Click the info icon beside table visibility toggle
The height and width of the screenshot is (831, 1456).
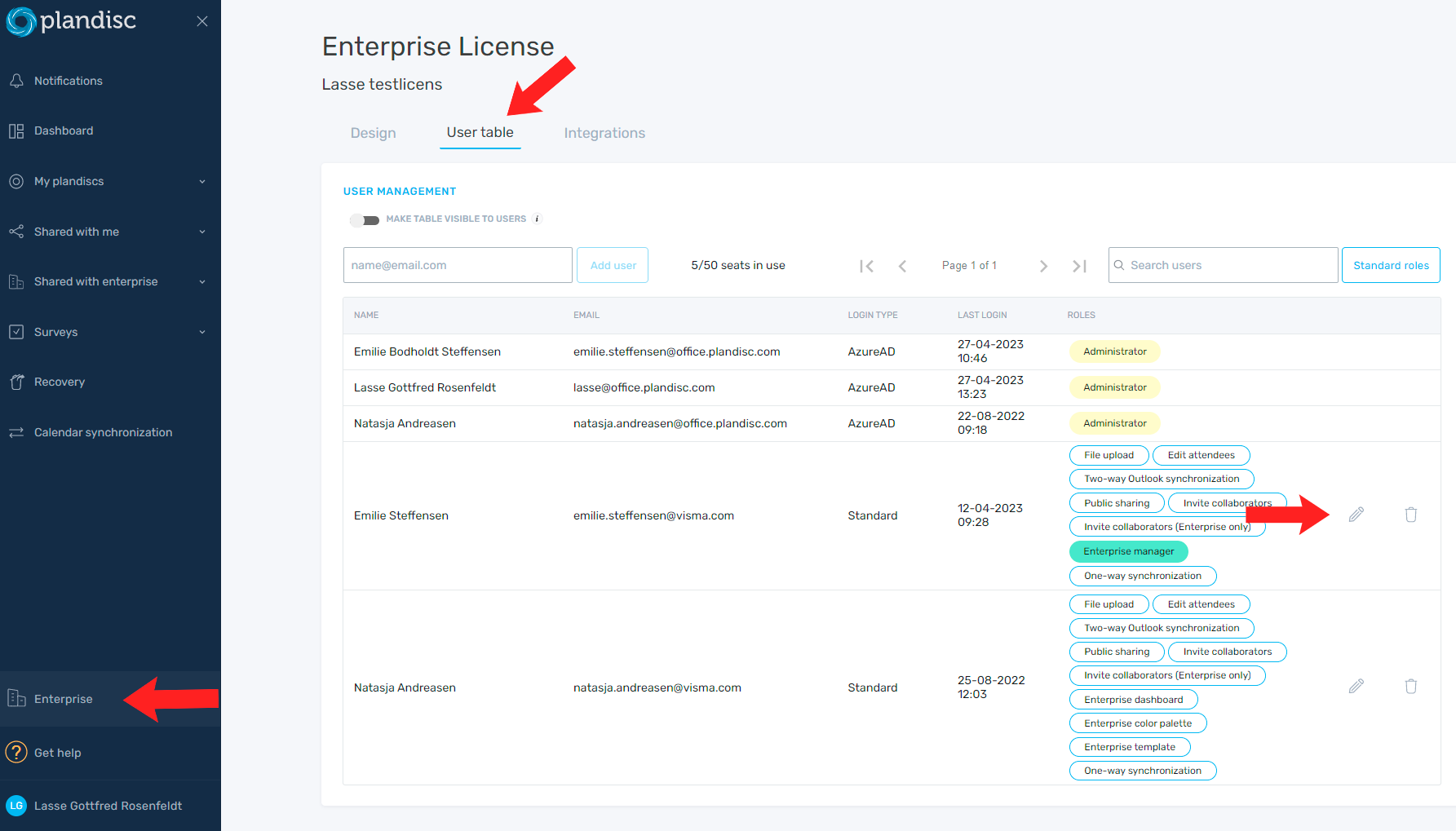[x=537, y=219]
